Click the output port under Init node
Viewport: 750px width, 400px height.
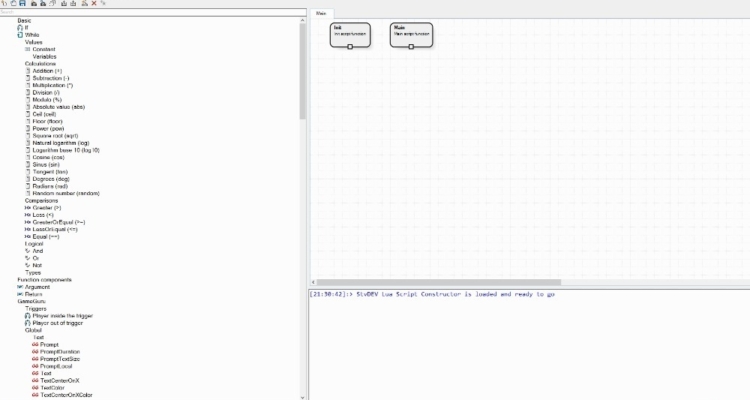(x=350, y=47)
